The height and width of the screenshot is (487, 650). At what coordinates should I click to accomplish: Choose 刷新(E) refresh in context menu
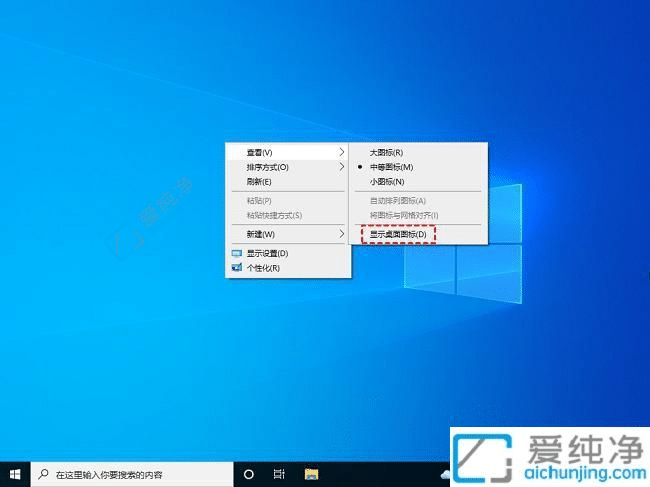click(288, 182)
